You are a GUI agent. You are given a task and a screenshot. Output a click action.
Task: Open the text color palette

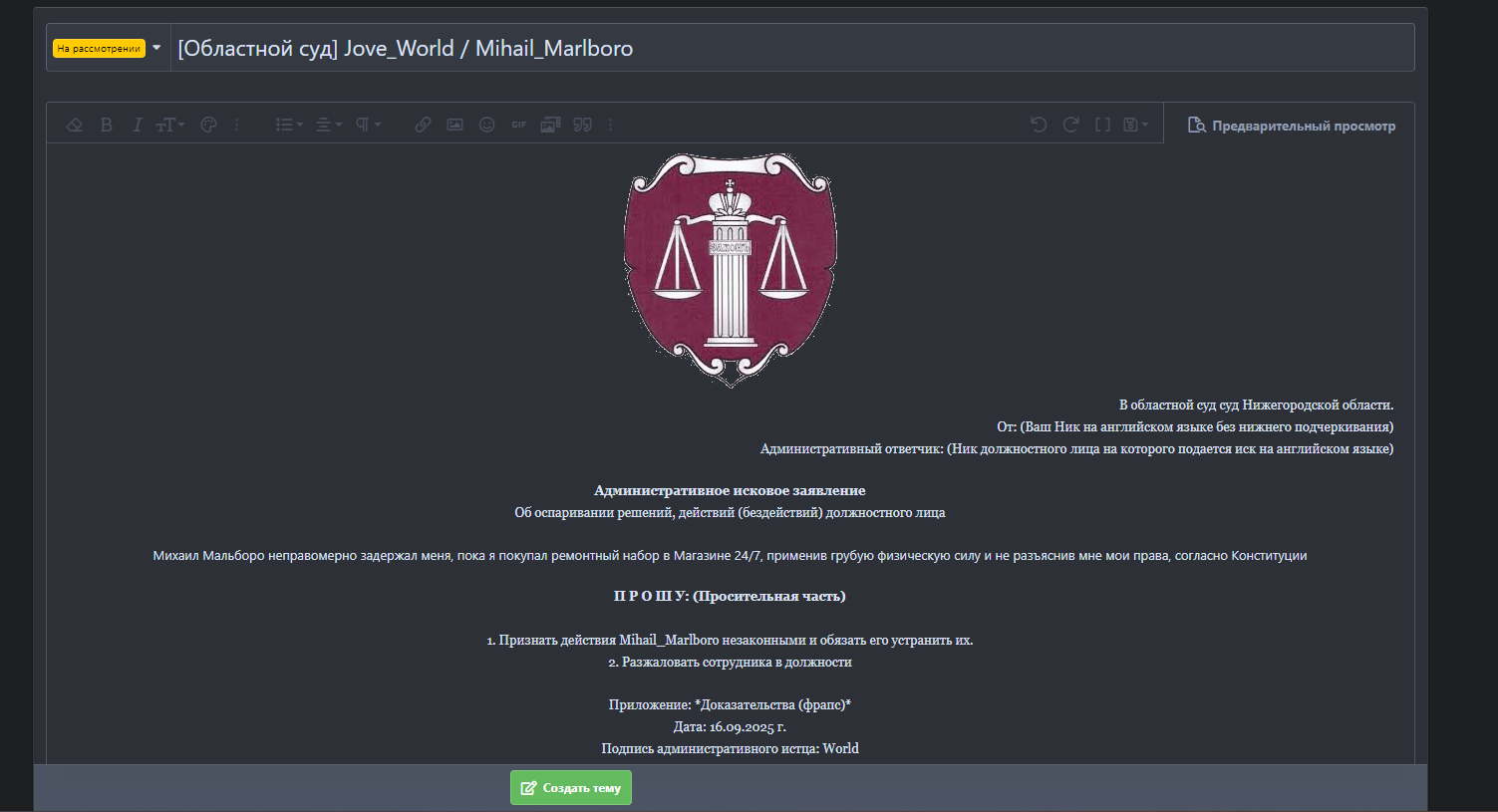(209, 125)
